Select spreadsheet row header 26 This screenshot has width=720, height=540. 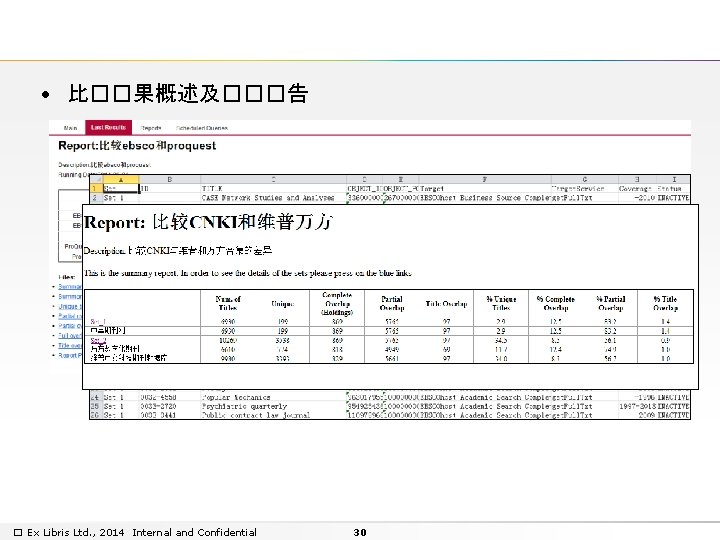[x=95, y=415]
